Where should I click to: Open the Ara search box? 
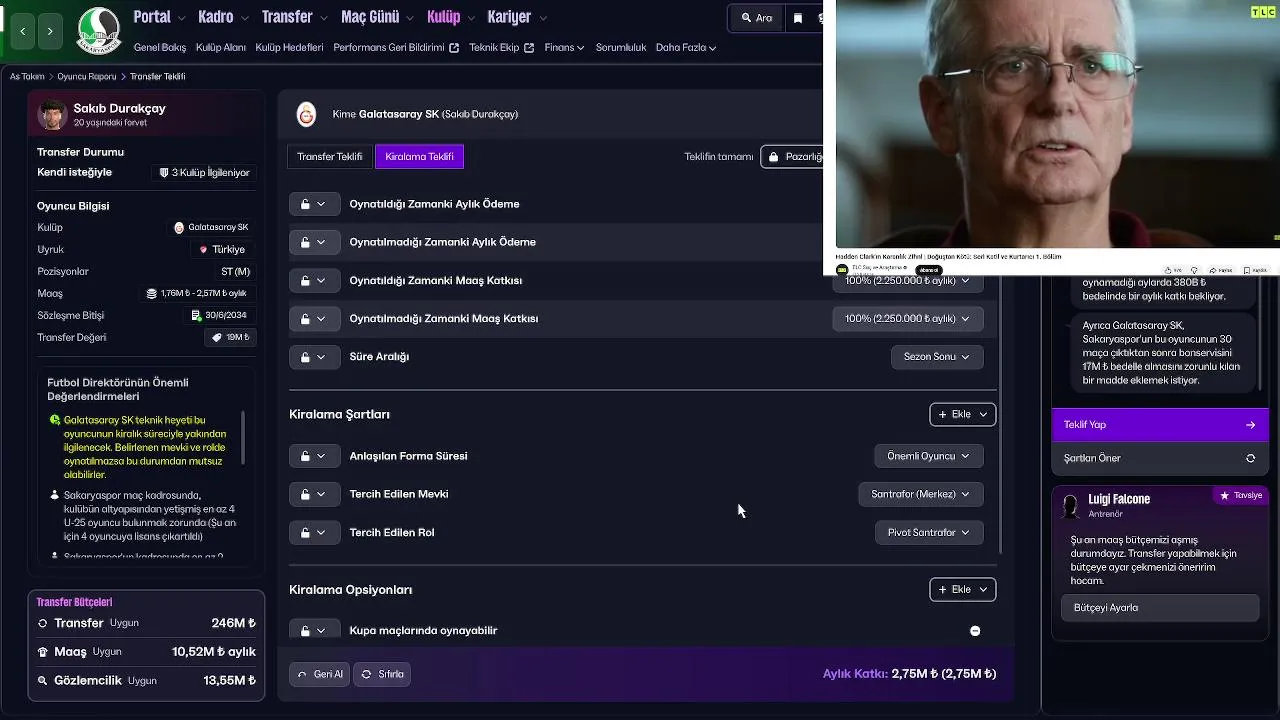(757, 18)
